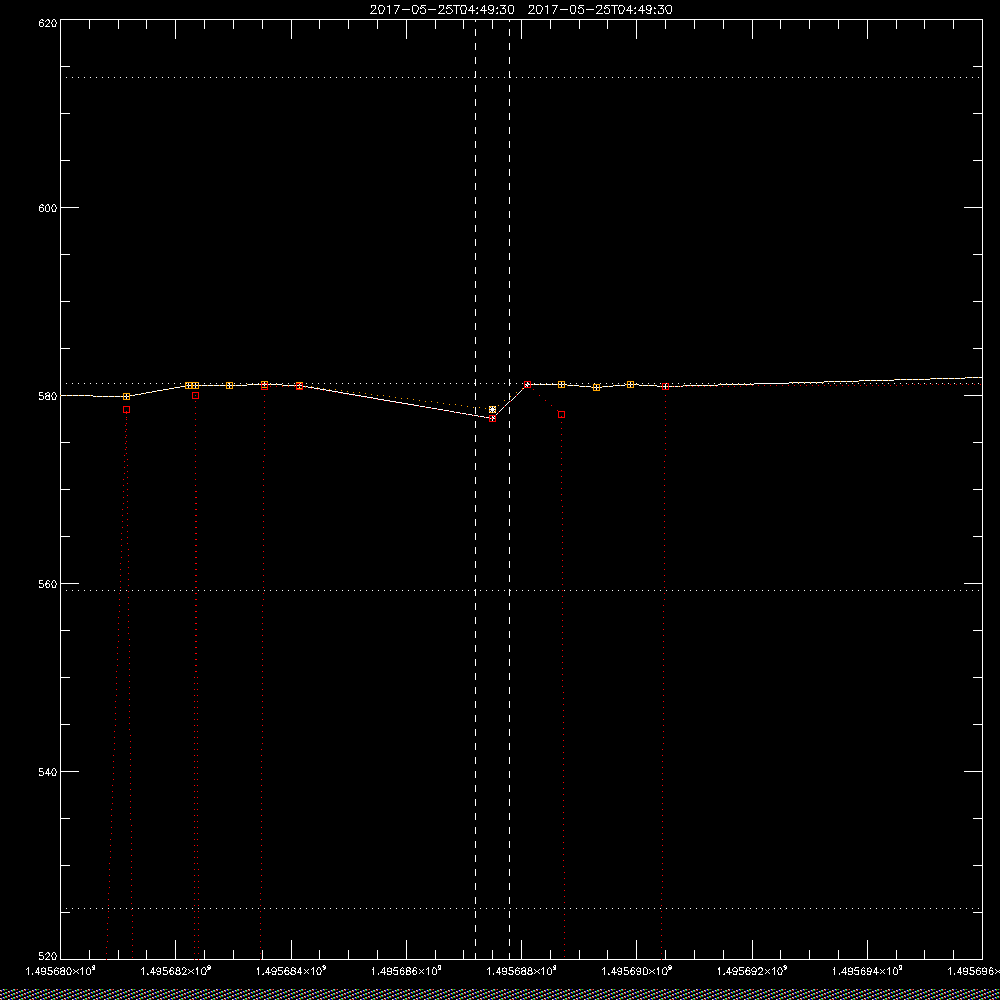Click the y-axis label 540
1000x1000 pixels.
(x=49, y=772)
